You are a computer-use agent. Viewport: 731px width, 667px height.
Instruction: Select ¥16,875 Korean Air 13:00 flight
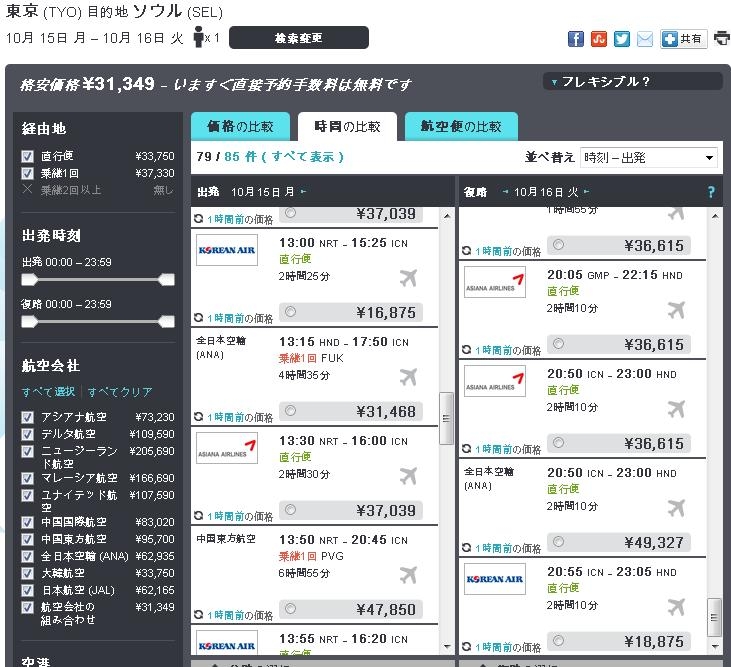point(290,311)
